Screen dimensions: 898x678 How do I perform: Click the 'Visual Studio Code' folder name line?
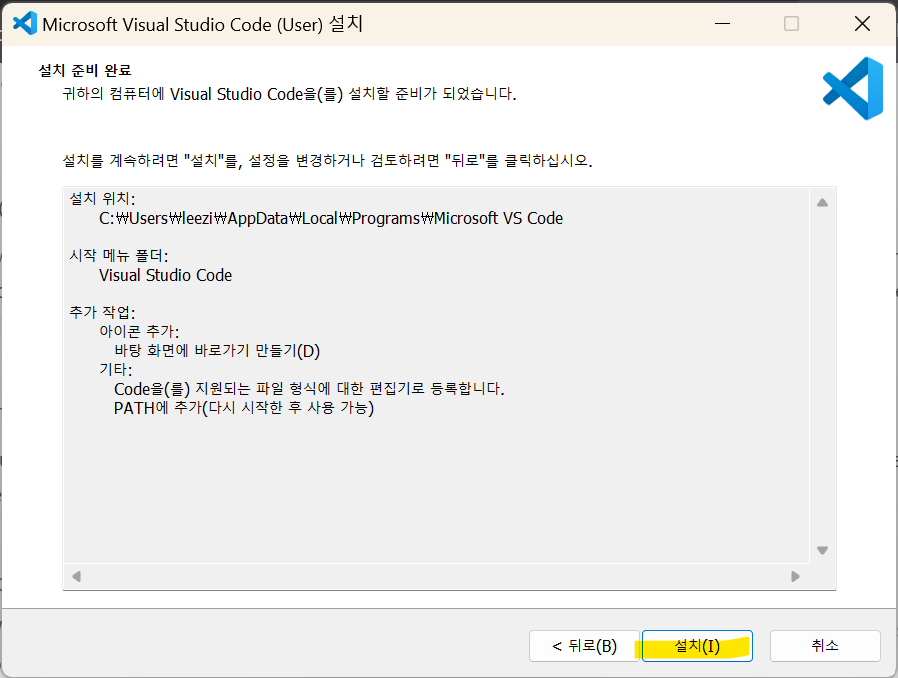pyautogui.click(x=166, y=275)
